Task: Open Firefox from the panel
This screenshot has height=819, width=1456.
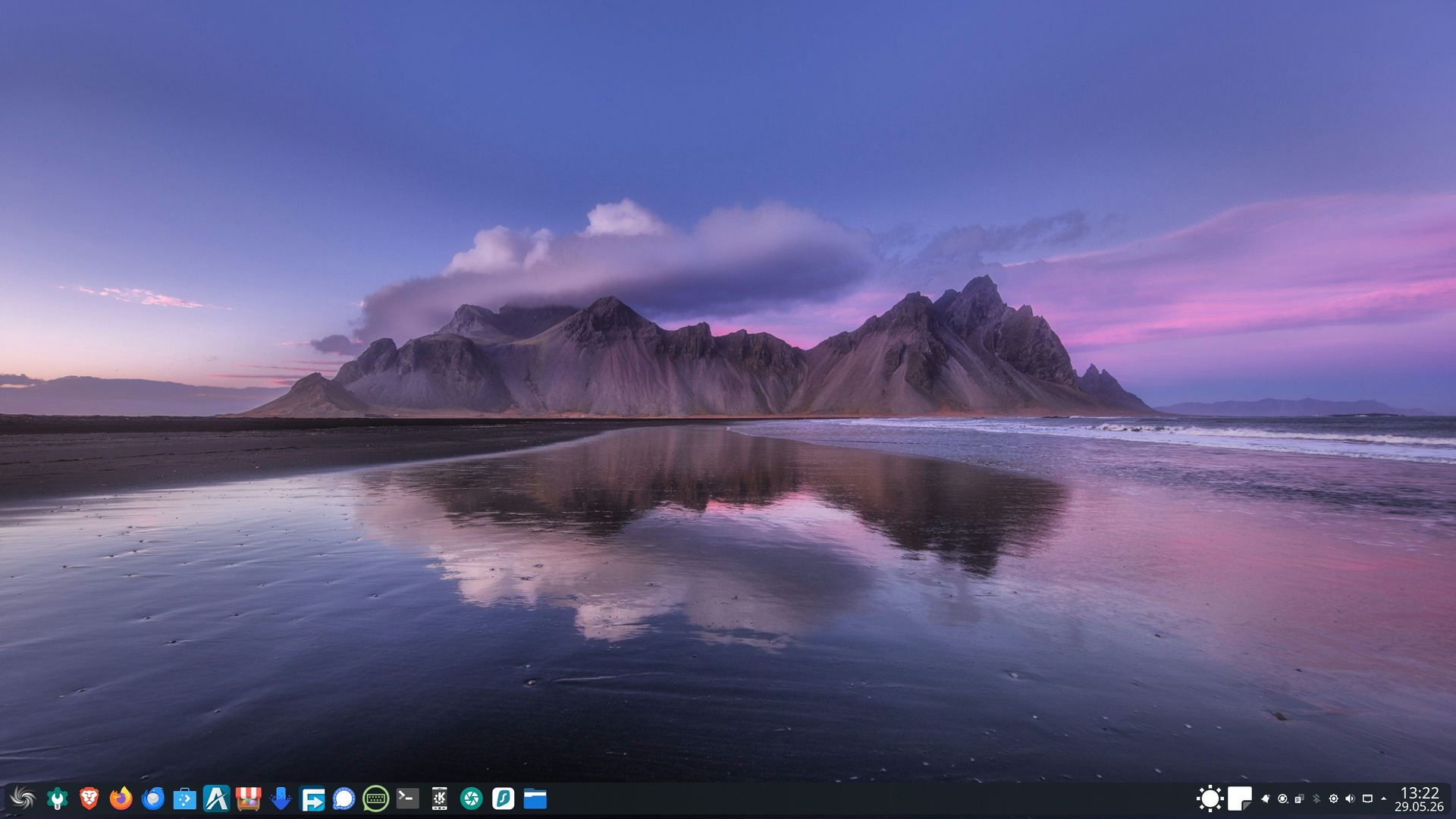Action: [121, 799]
